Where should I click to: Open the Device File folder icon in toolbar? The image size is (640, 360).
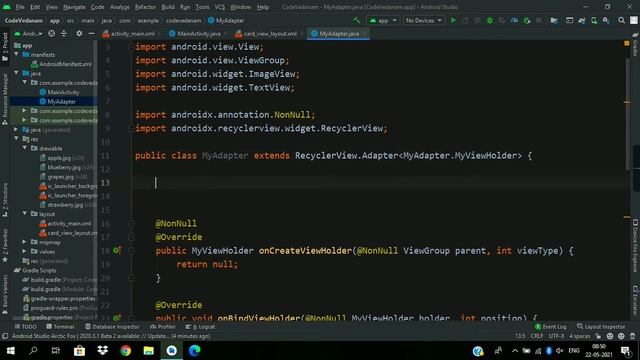coord(554,20)
